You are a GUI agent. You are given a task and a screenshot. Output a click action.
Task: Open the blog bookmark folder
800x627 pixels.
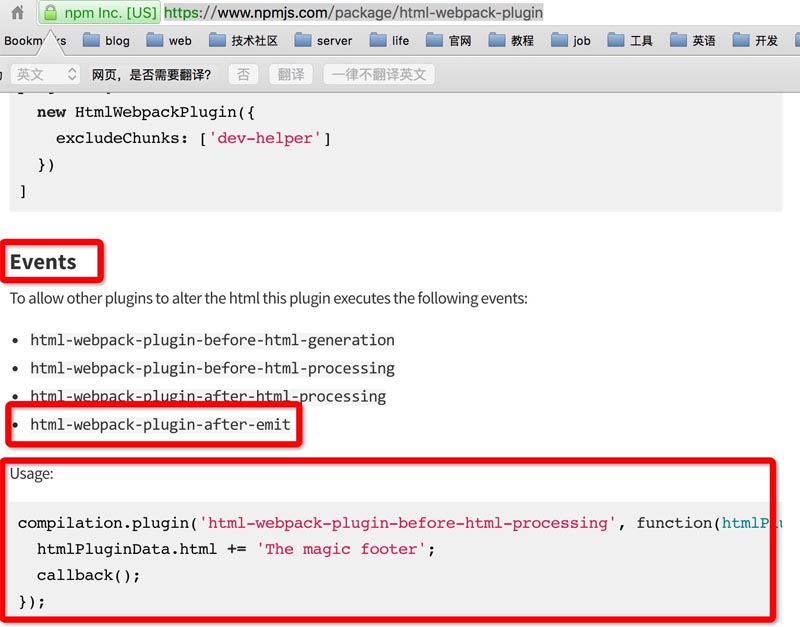tap(106, 41)
